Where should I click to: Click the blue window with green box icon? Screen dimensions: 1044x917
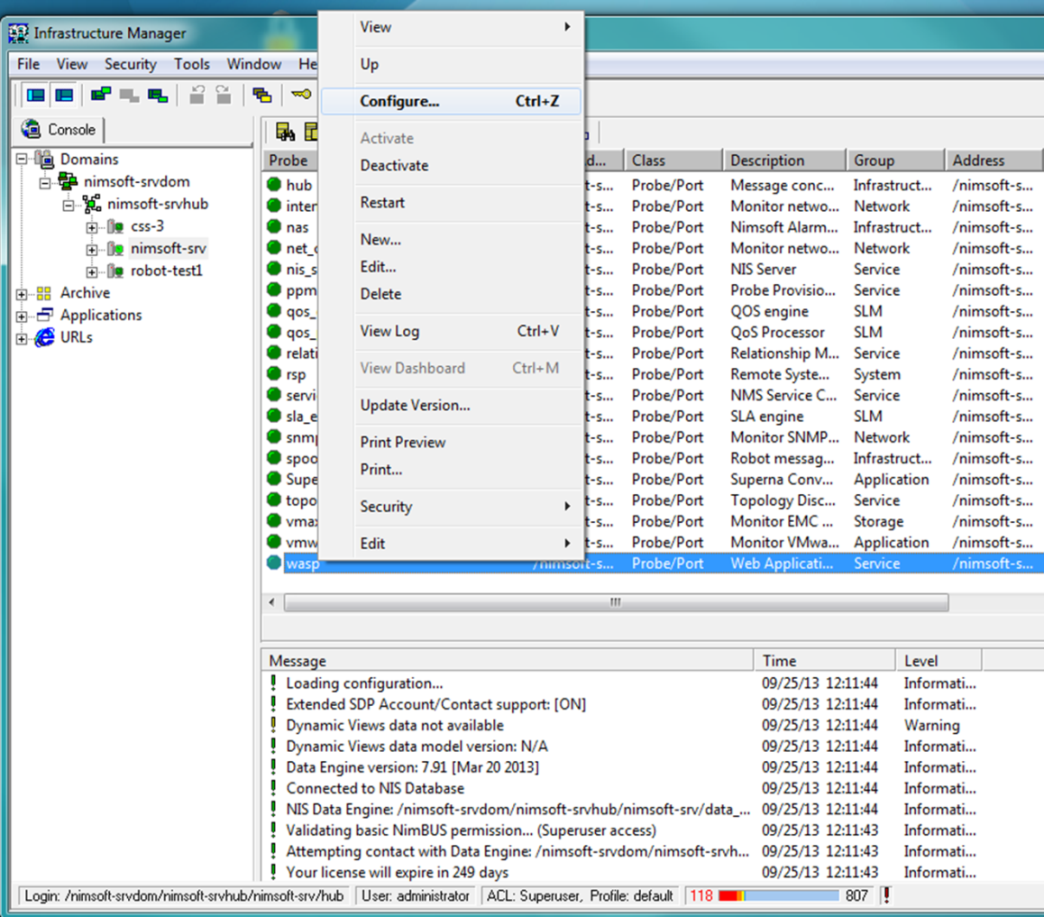click(158, 95)
